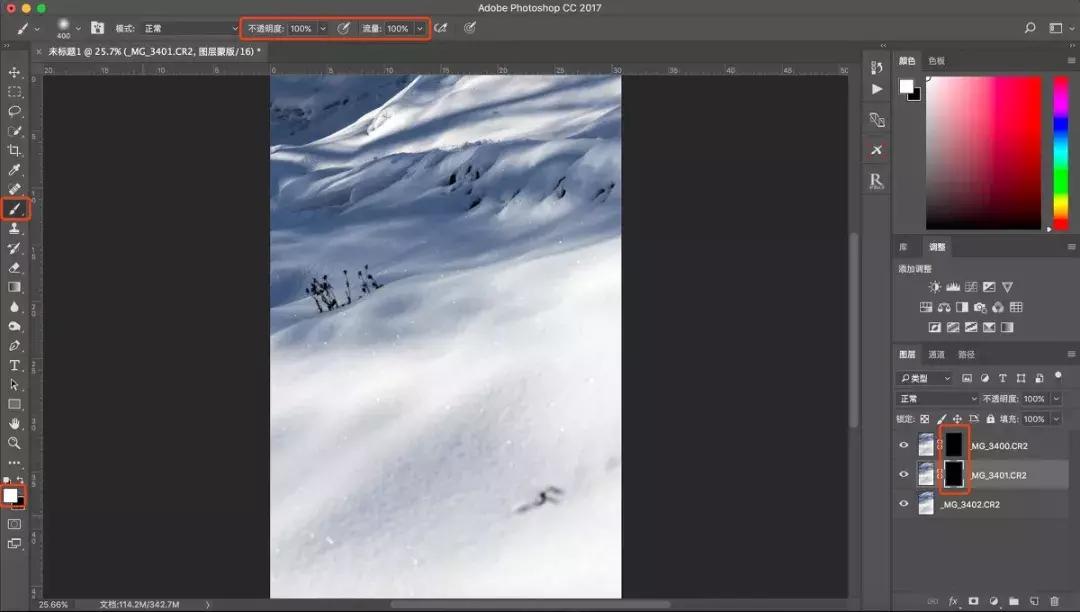
Task: Hide the _MG_3400.CR2 layer
Action: pos(904,446)
